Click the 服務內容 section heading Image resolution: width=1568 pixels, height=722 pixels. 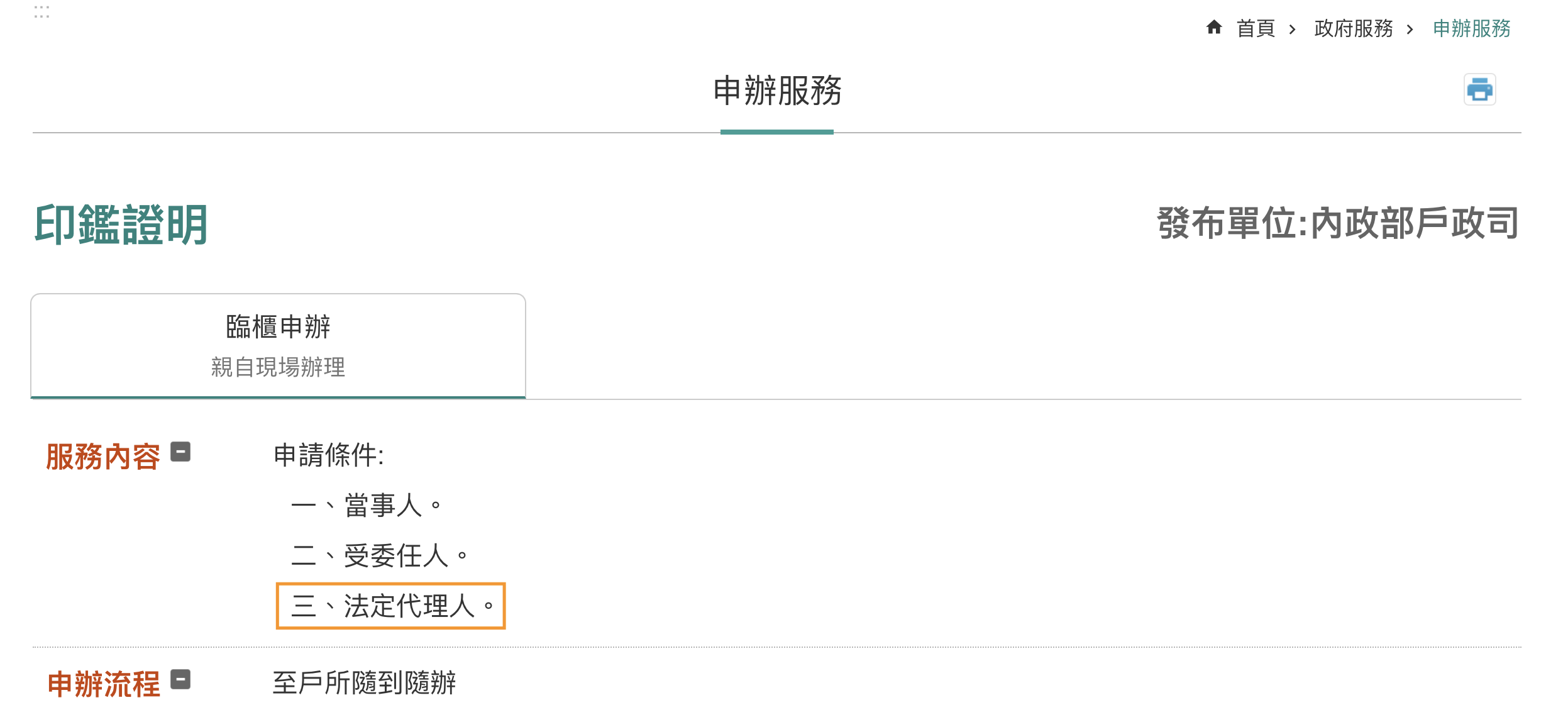tap(103, 456)
